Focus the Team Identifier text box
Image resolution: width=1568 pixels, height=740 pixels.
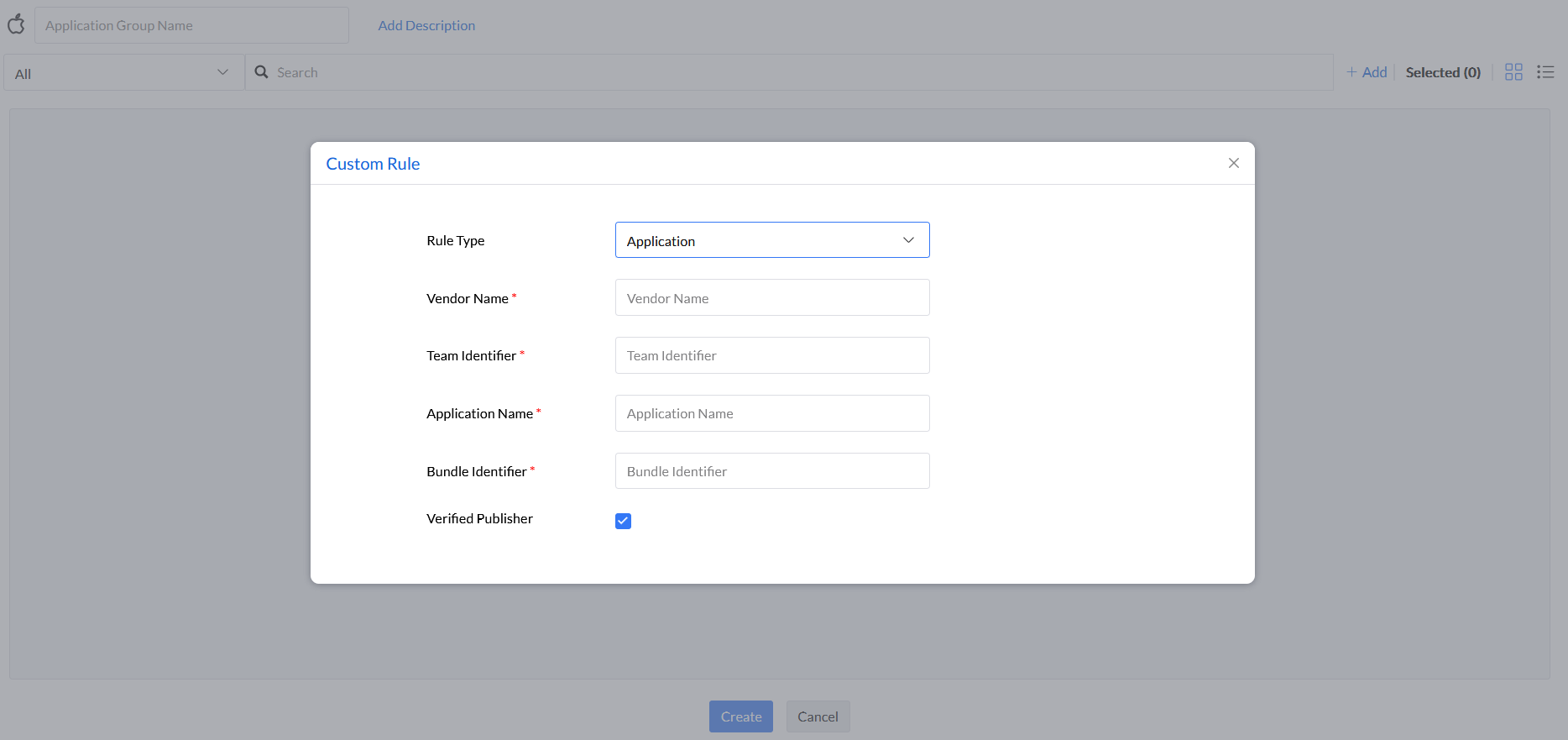pos(772,355)
